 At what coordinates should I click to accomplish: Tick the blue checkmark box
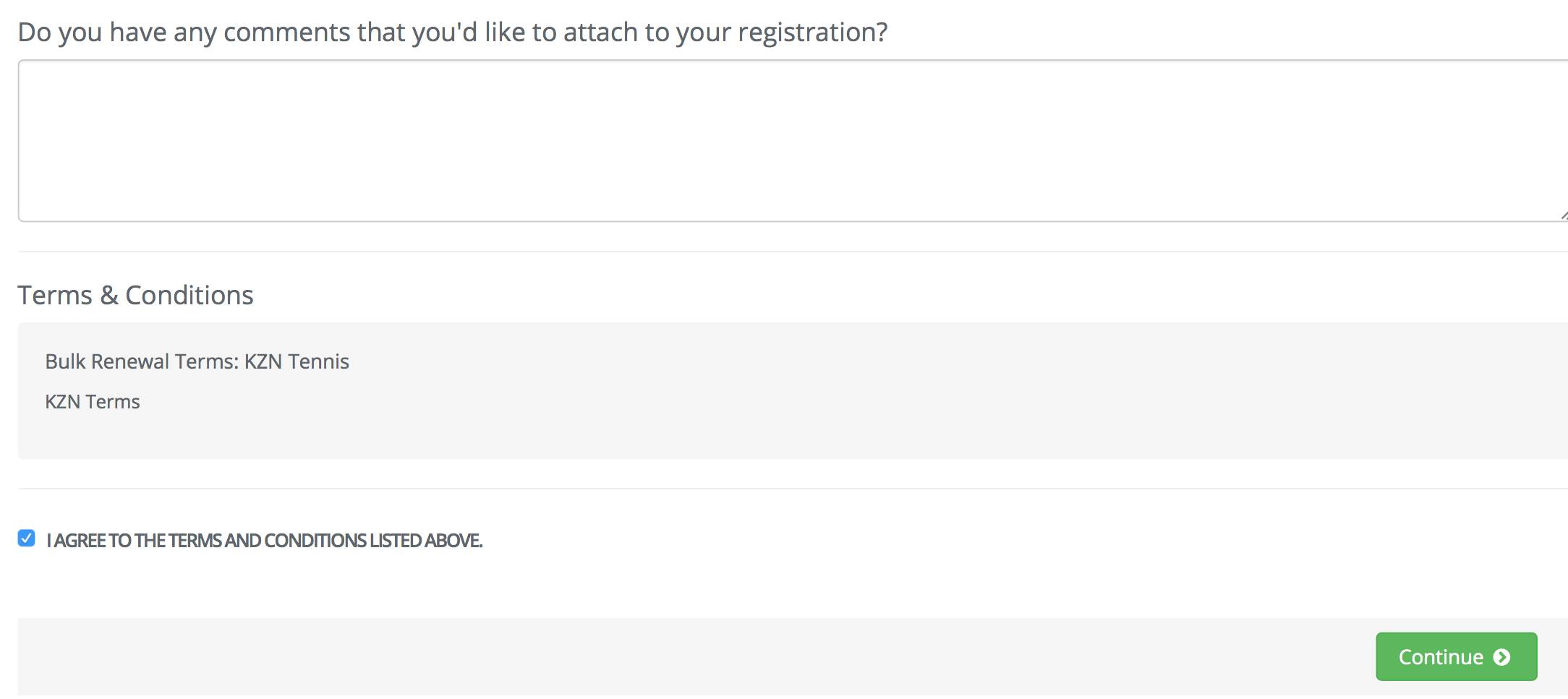[27, 538]
